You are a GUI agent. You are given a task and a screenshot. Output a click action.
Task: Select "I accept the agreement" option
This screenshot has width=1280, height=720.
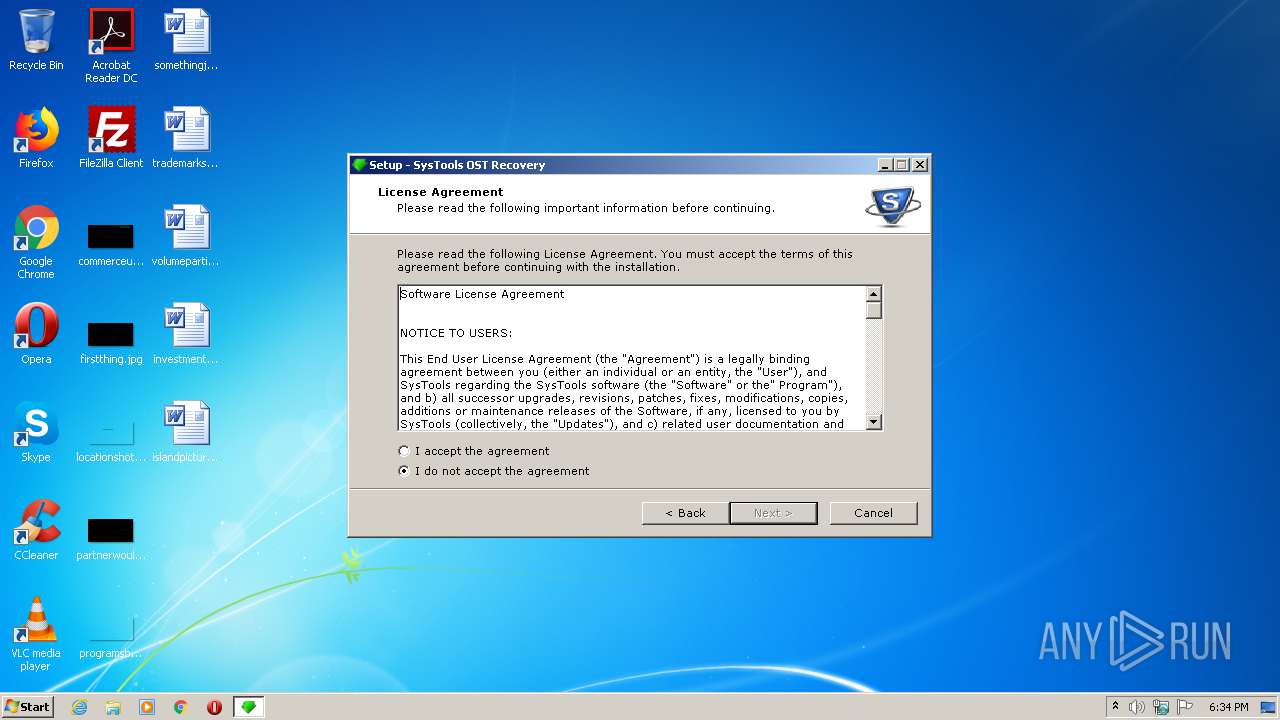pyautogui.click(x=474, y=451)
